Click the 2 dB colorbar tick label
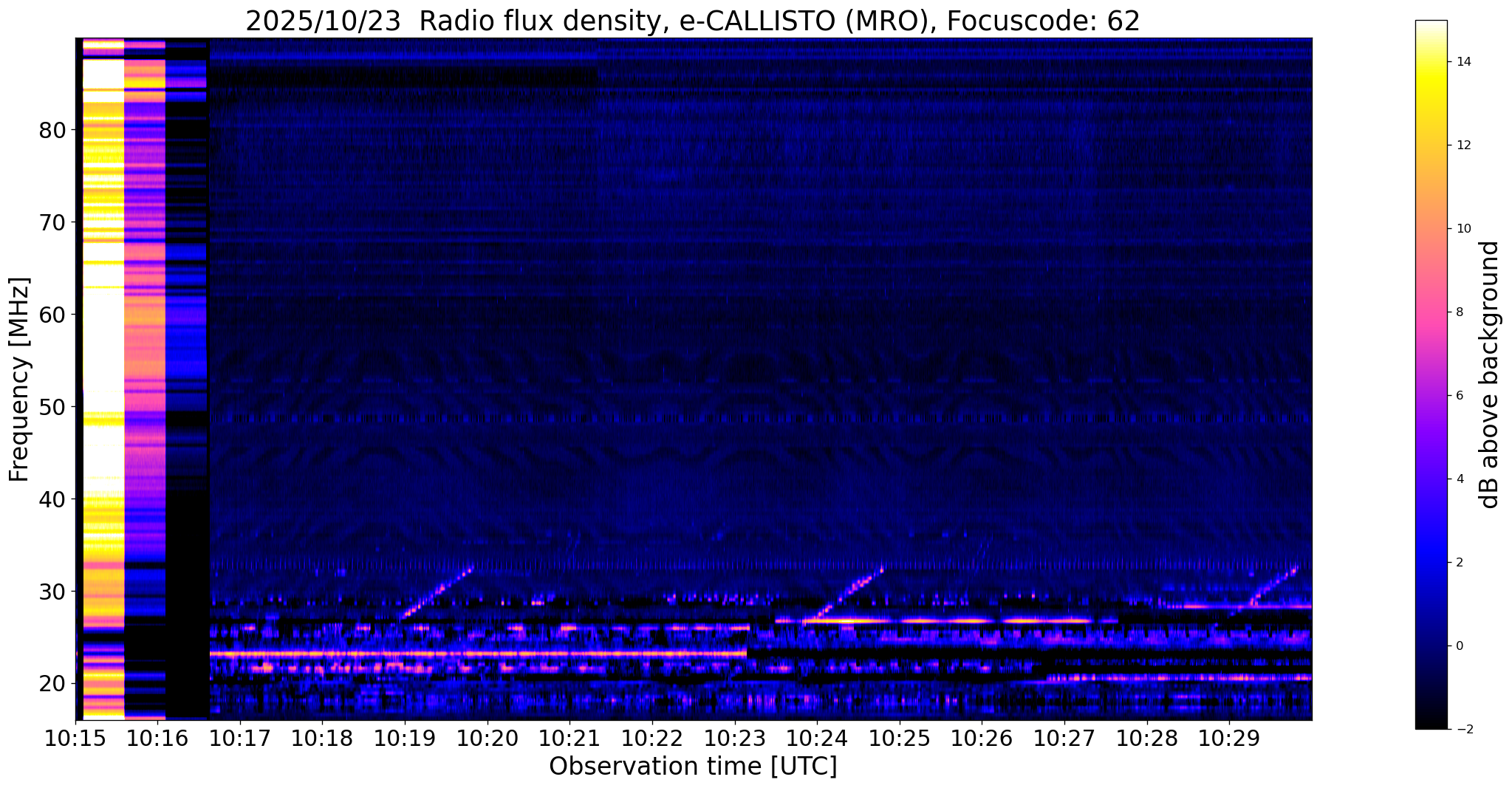 pos(1459,563)
